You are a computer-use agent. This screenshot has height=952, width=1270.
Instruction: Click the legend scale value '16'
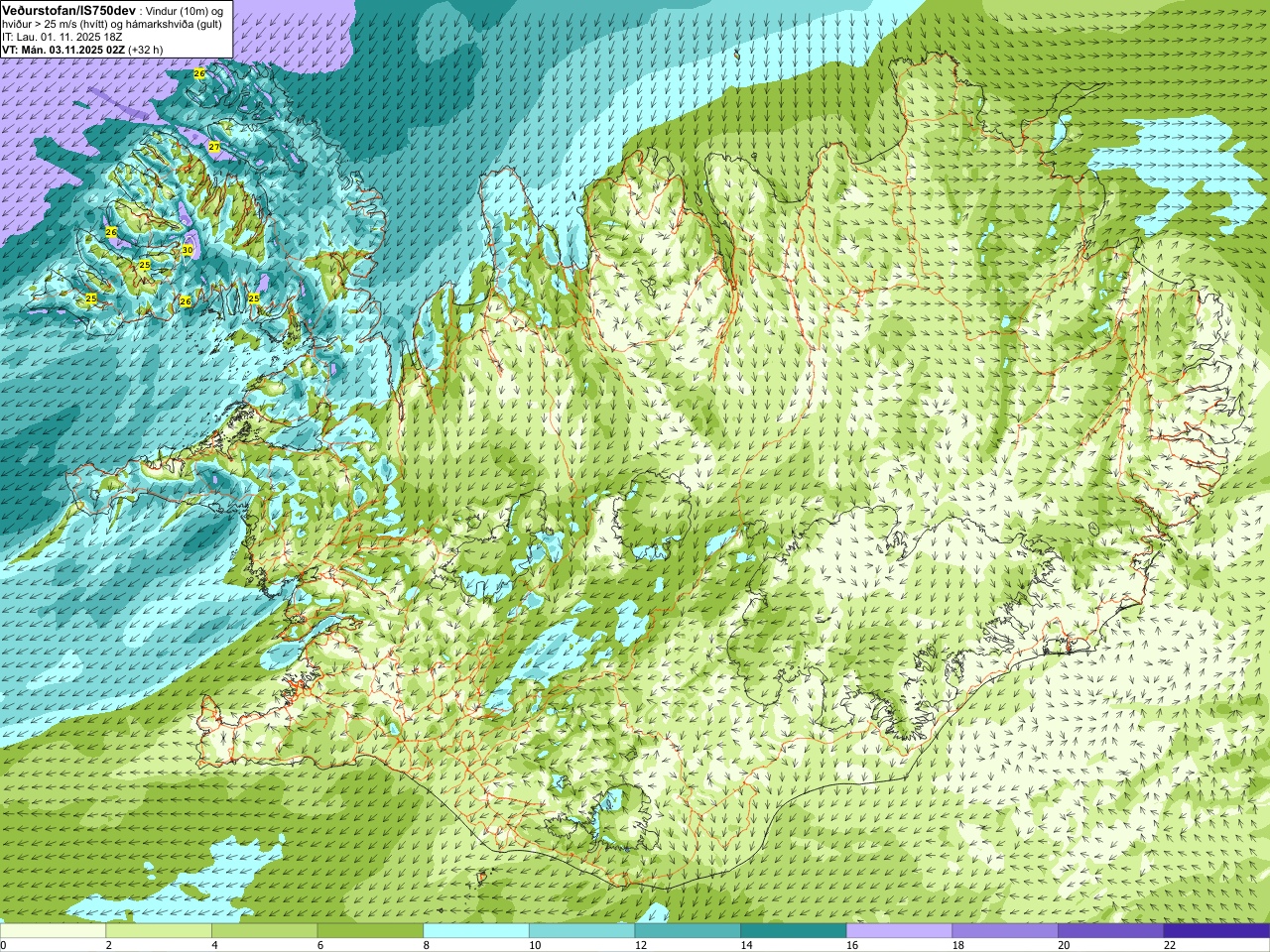(x=852, y=945)
